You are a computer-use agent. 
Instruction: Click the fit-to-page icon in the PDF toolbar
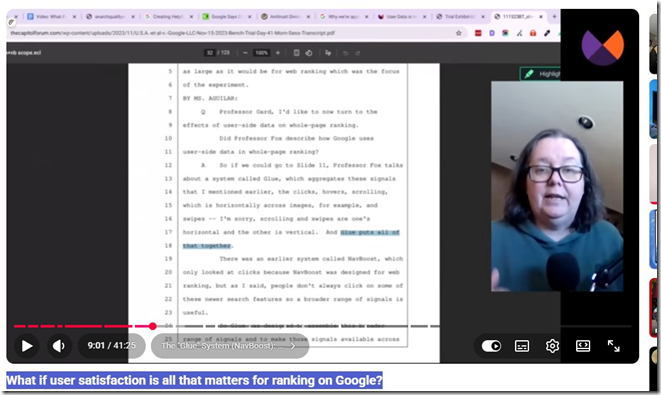point(296,53)
